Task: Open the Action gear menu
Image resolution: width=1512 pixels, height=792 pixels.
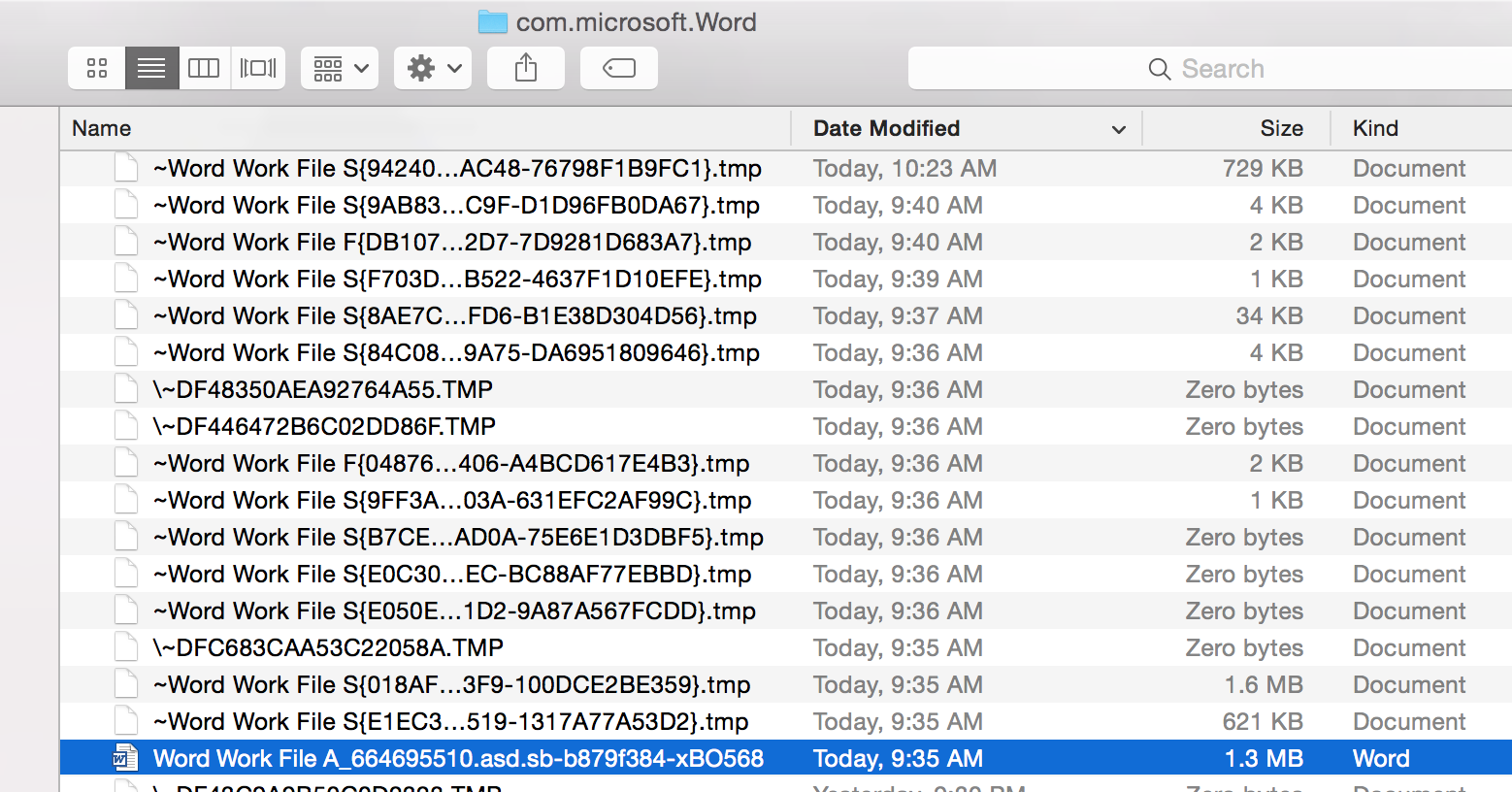Action: pyautogui.click(x=433, y=68)
